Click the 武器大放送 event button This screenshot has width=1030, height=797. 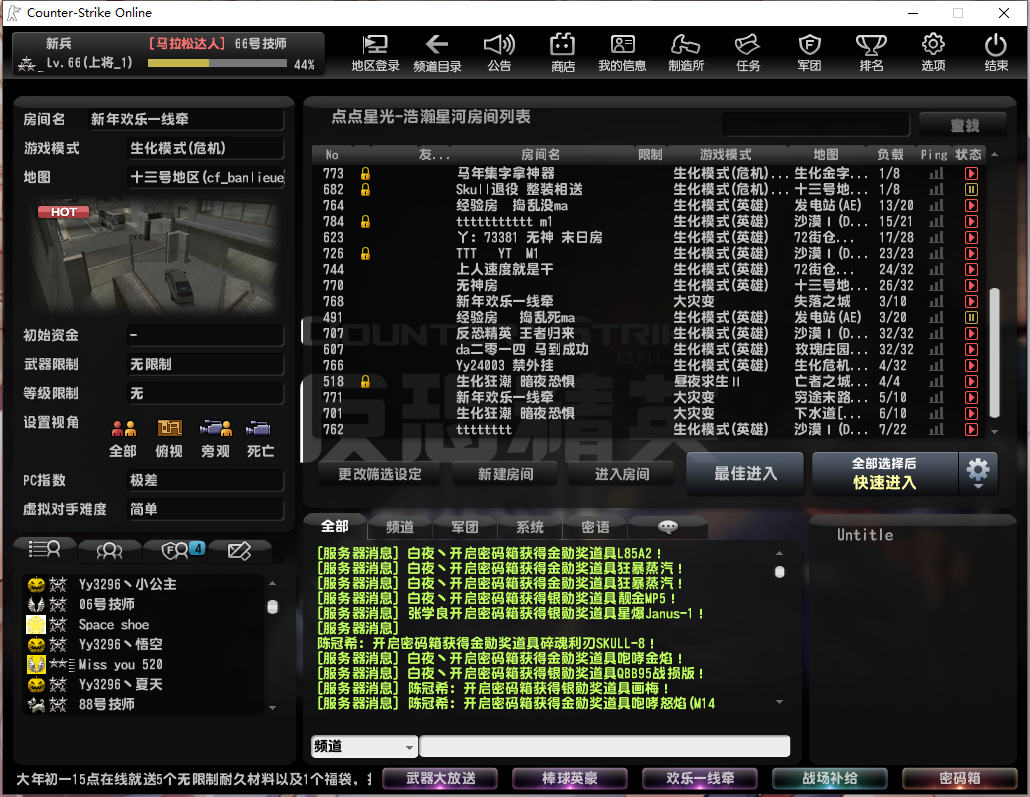440,779
